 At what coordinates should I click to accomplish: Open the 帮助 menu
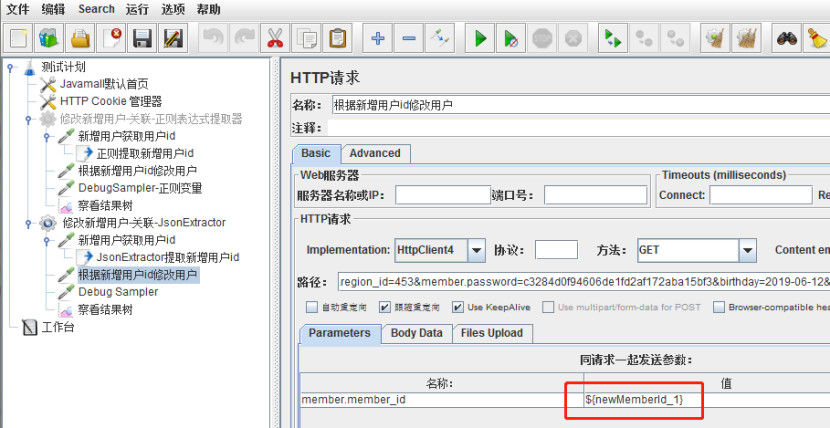click(x=208, y=9)
